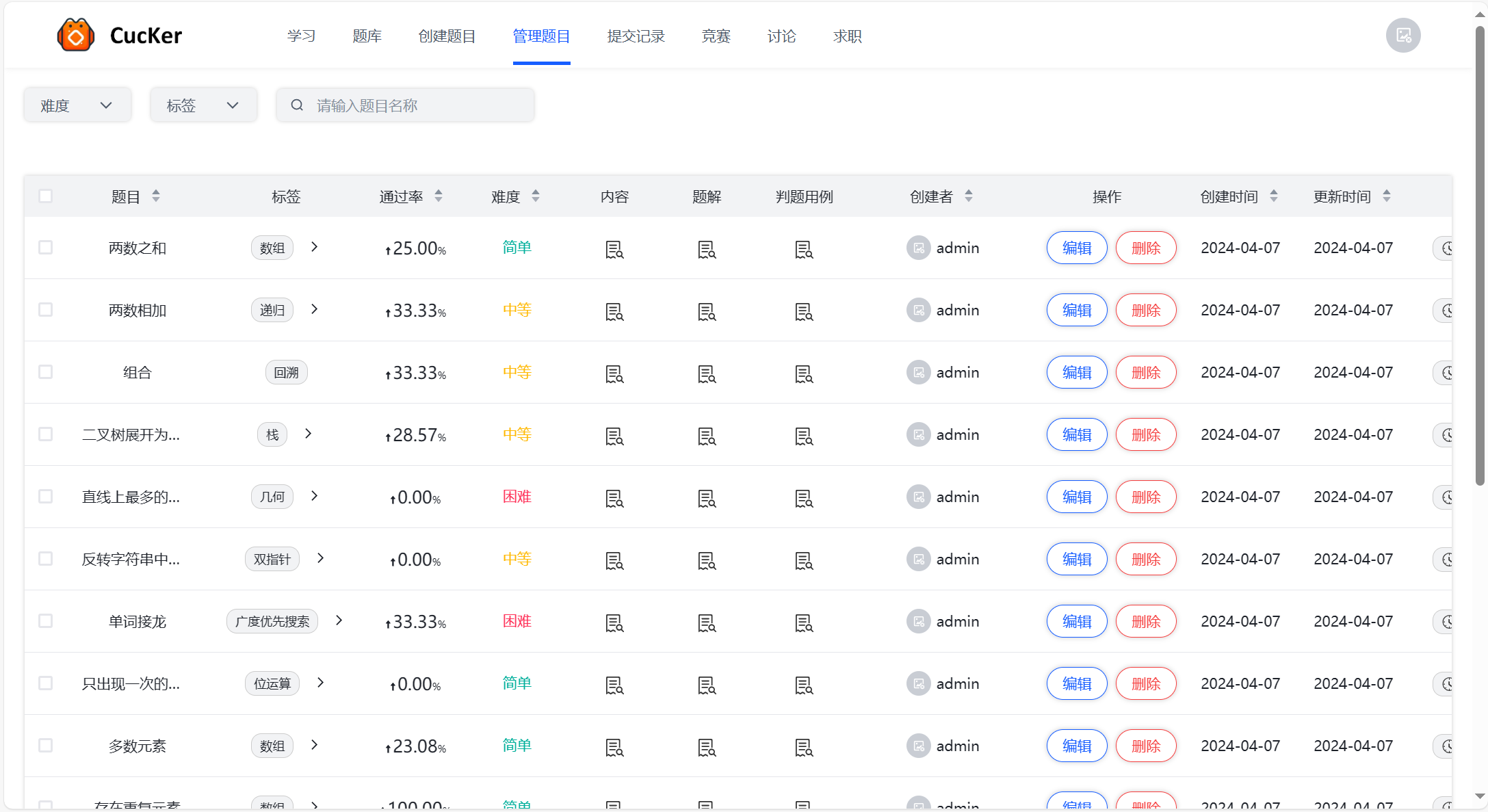Expand tags chevron beside 位运算 tag
The image size is (1488, 812).
point(321,683)
